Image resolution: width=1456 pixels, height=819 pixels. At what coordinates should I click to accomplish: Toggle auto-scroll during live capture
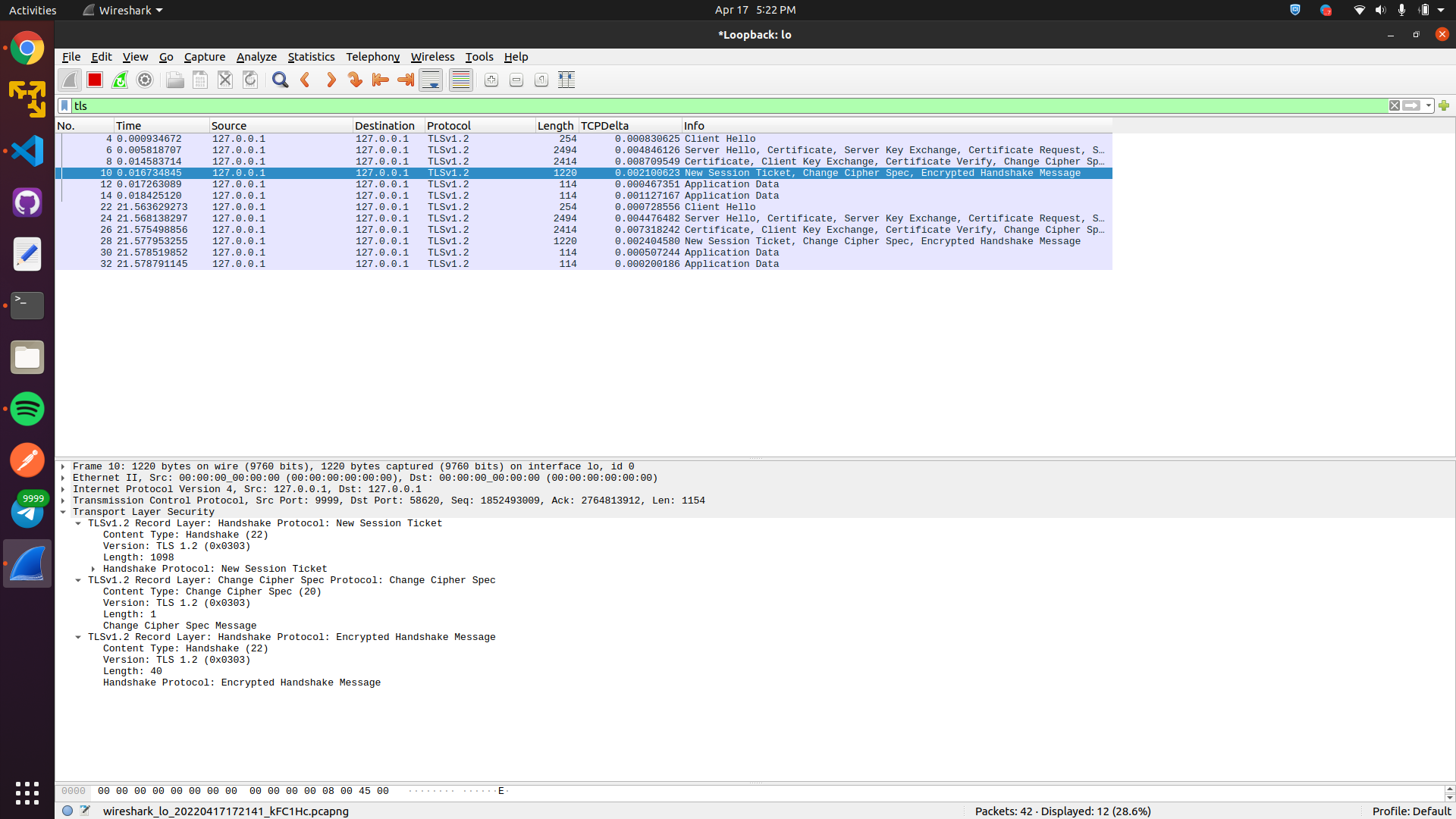tap(431, 80)
